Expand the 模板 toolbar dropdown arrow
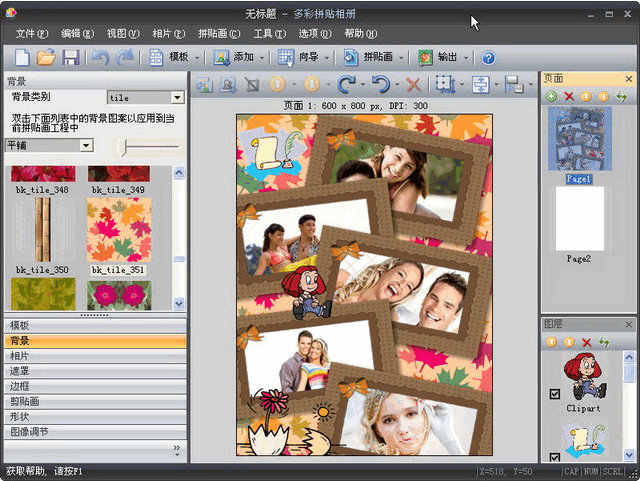Image resolution: width=641 pixels, height=481 pixels. click(197, 58)
